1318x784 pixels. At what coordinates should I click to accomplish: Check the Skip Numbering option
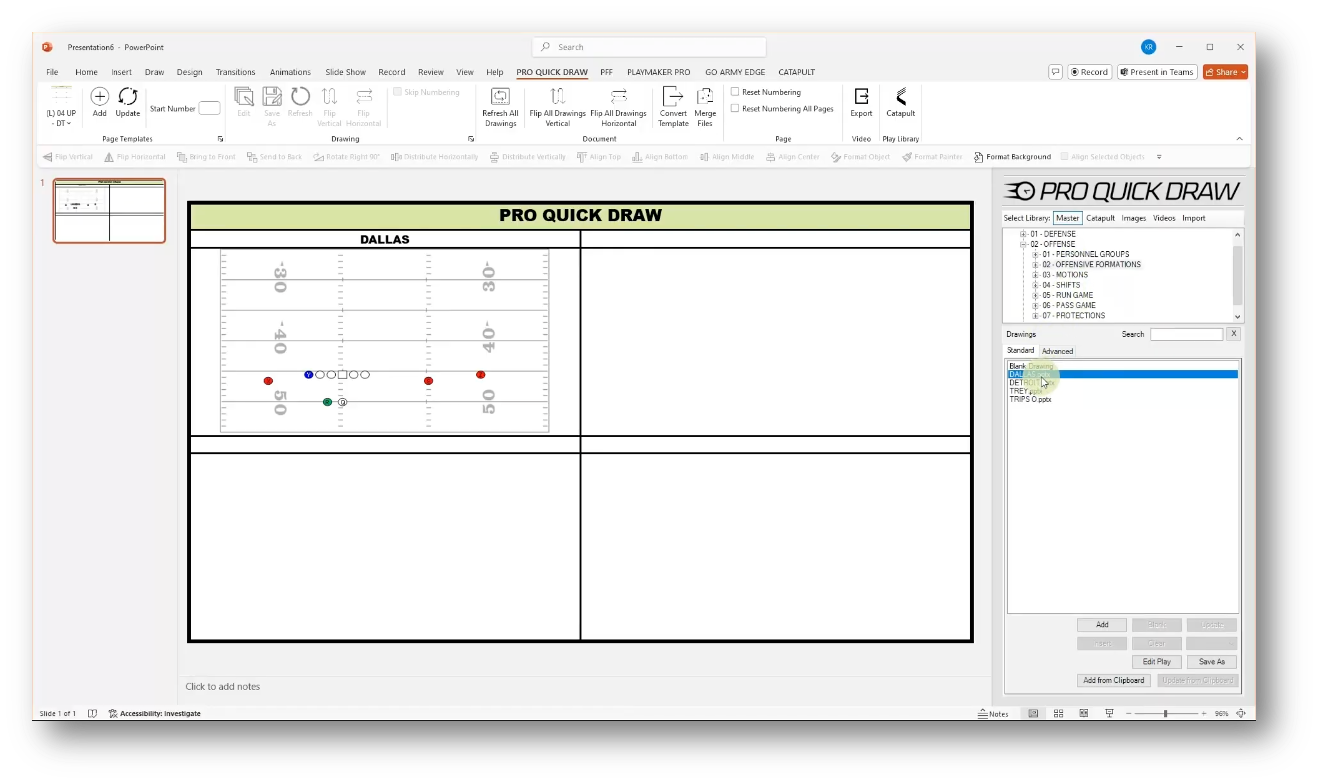click(397, 91)
